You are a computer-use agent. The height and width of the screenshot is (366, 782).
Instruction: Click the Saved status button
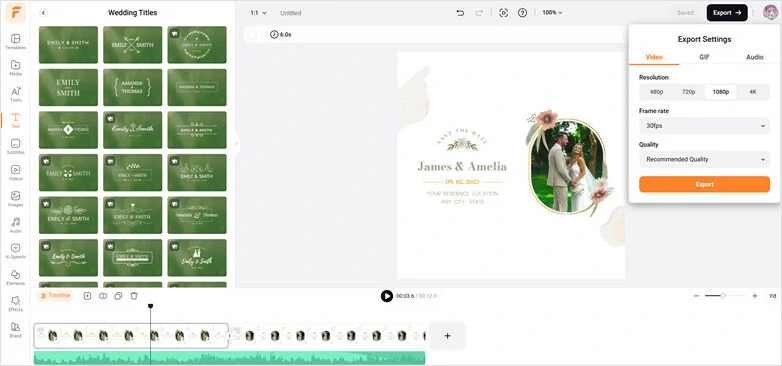click(x=685, y=13)
